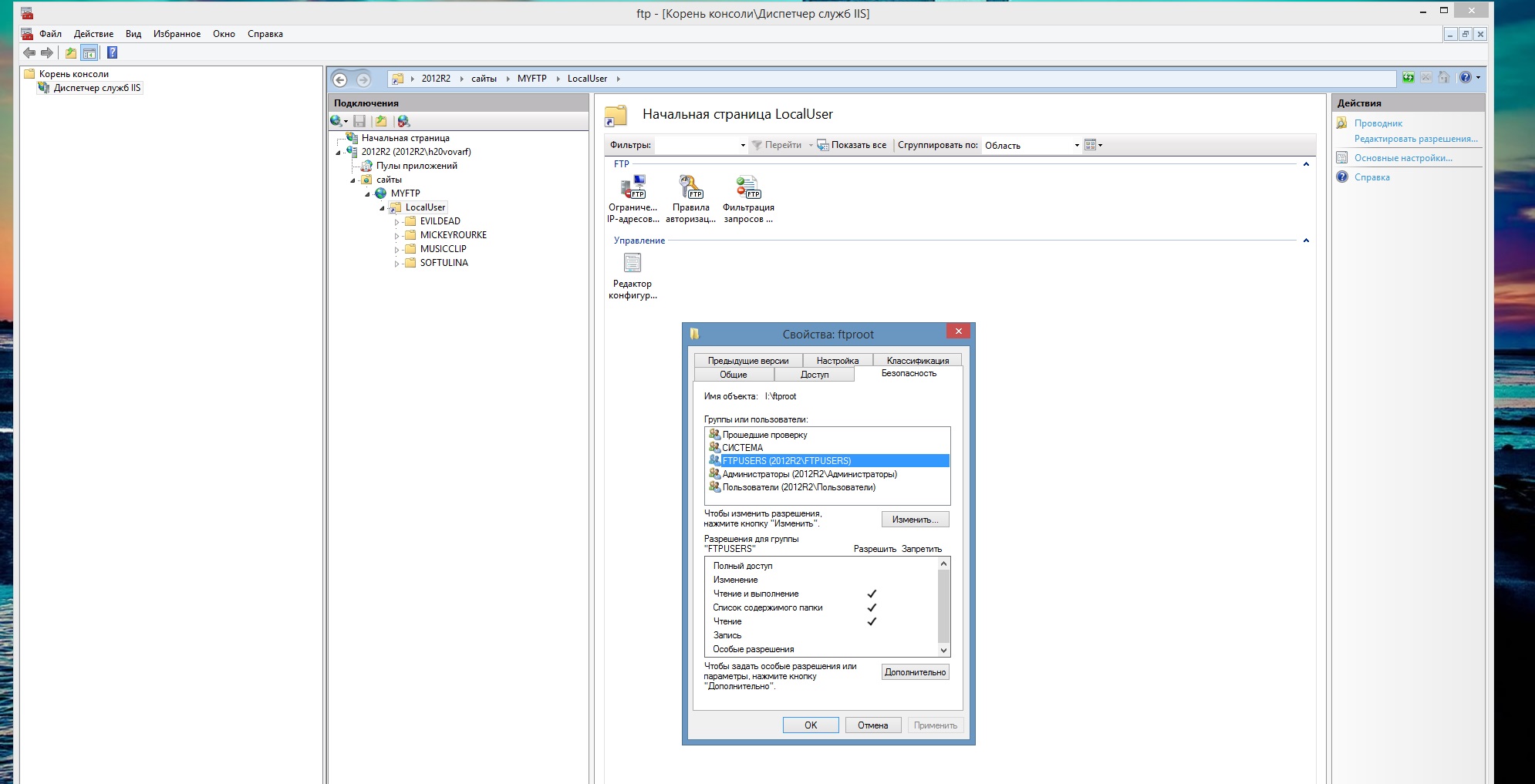Click the Дополнительно button
This screenshot has width=1535, height=784.
tap(915, 672)
